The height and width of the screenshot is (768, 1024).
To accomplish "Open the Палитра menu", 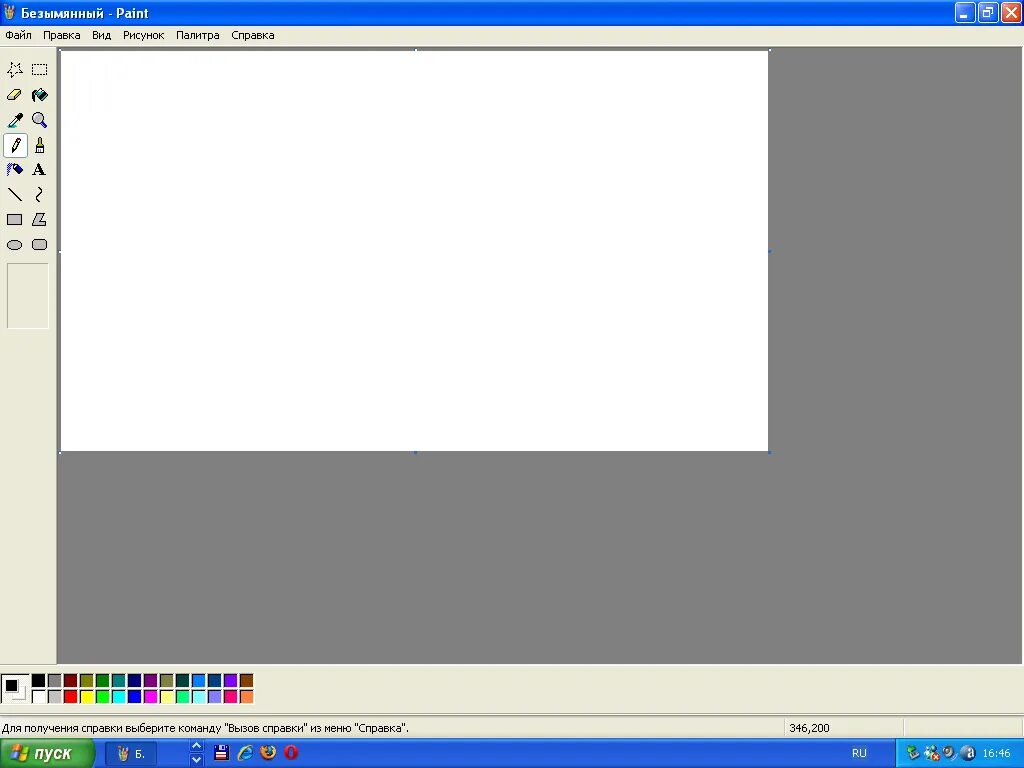I will [198, 35].
